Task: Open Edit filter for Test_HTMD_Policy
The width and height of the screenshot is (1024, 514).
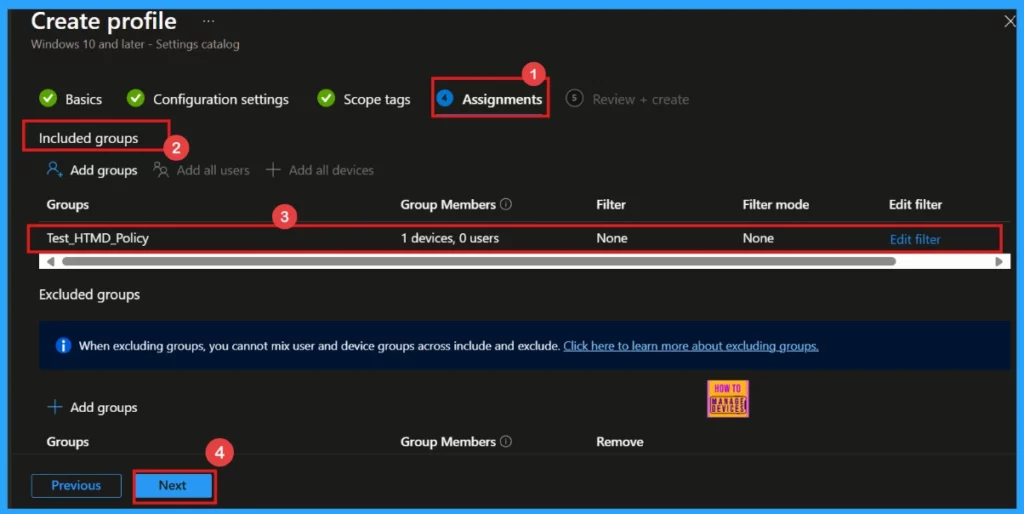Action: pyautogui.click(x=915, y=239)
